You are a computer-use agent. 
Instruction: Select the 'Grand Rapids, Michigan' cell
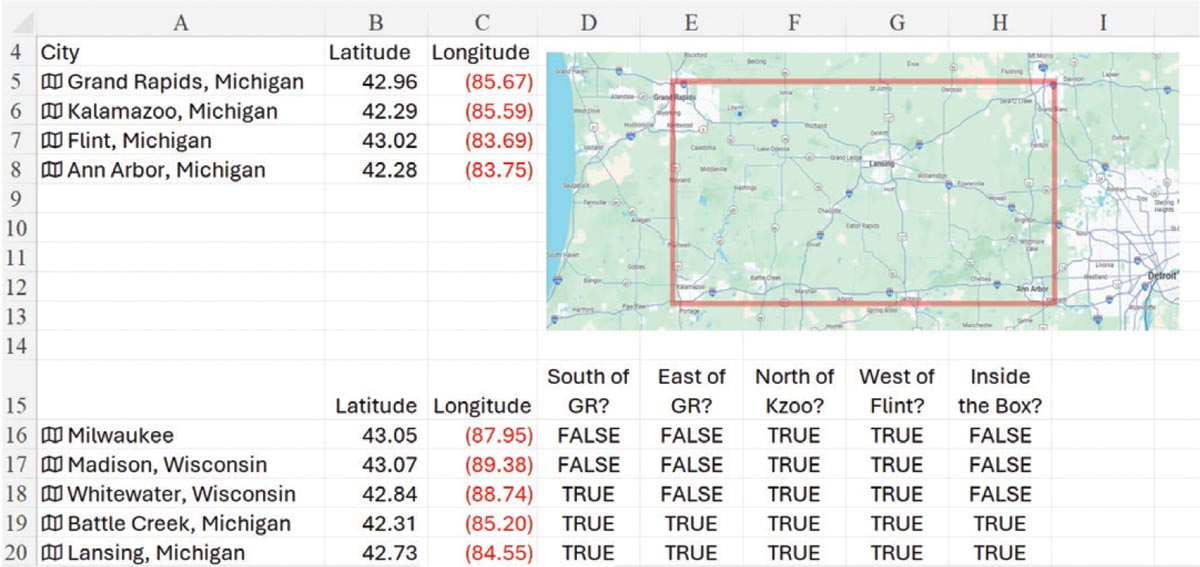click(181, 81)
